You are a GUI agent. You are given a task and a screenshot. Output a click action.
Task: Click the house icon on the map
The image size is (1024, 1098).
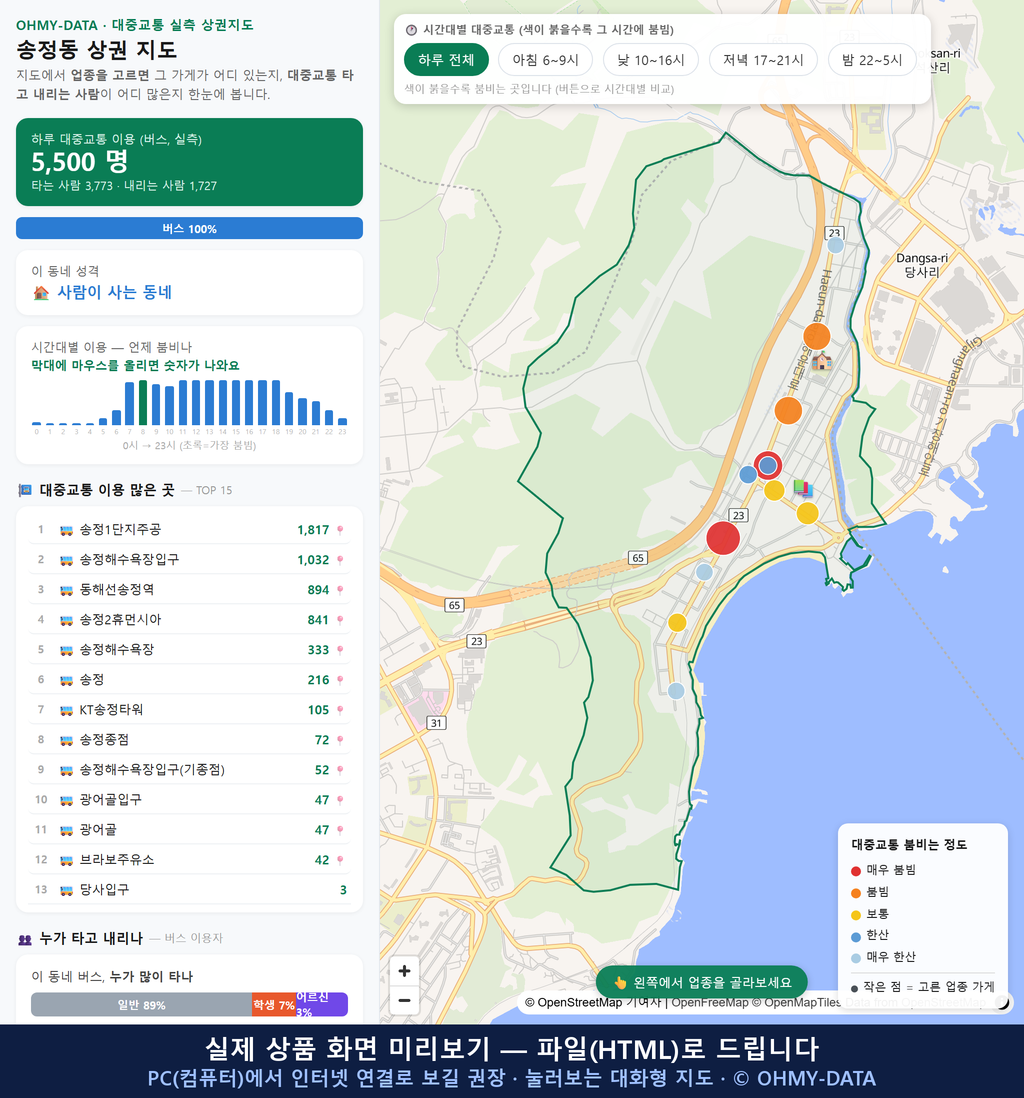pyautogui.click(x=822, y=361)
